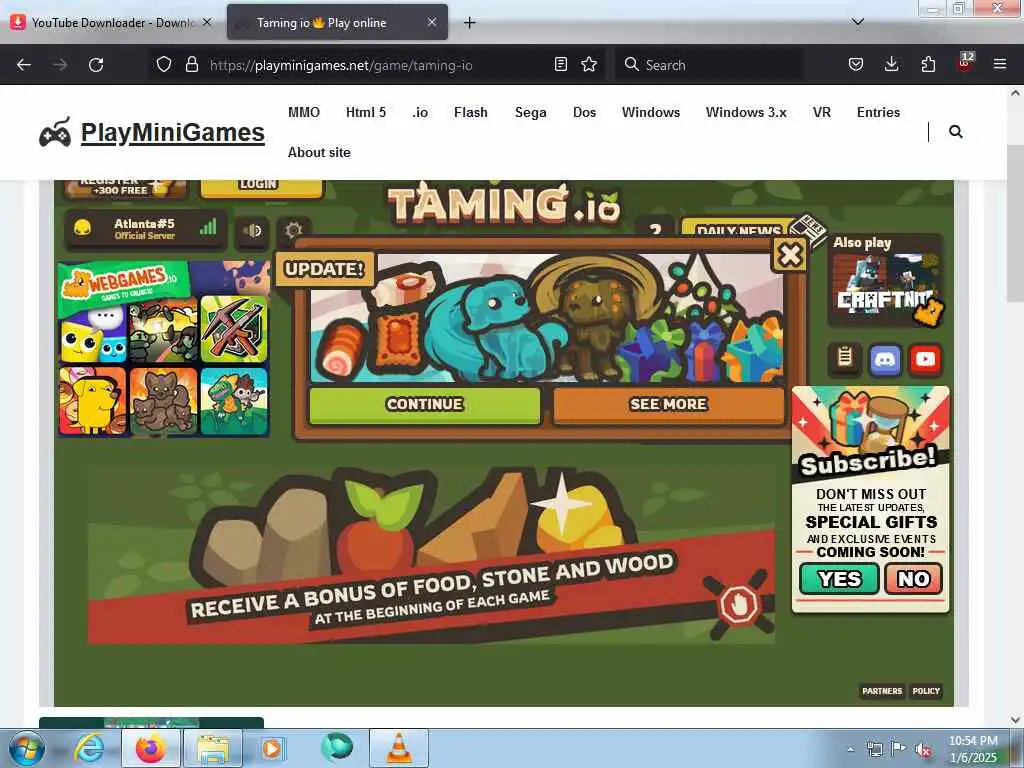This screenshot has height=768, width=1024.
Task: Open the Daily News newspaper button
Action: tap(751, 229)
